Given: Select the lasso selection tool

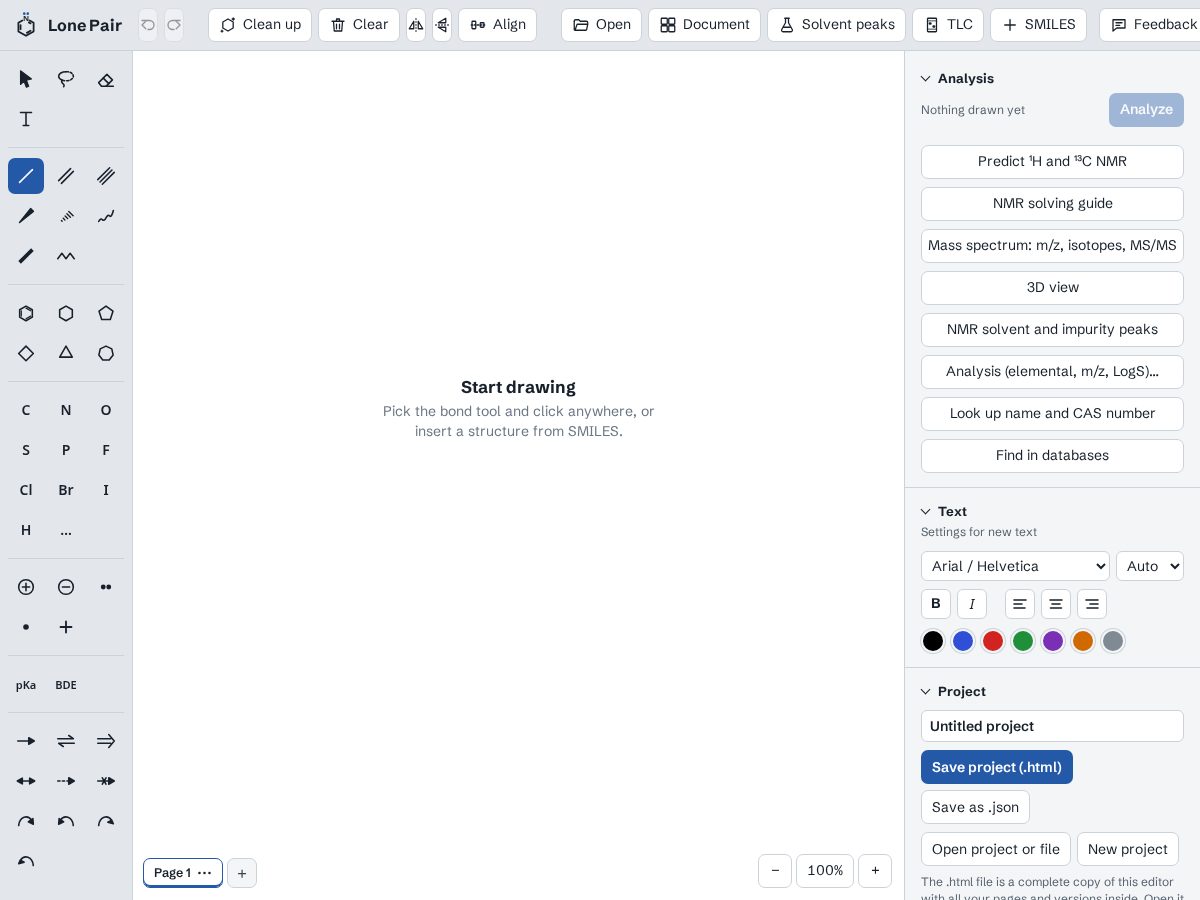Looking at the screenshot, I should click(66, 79).
